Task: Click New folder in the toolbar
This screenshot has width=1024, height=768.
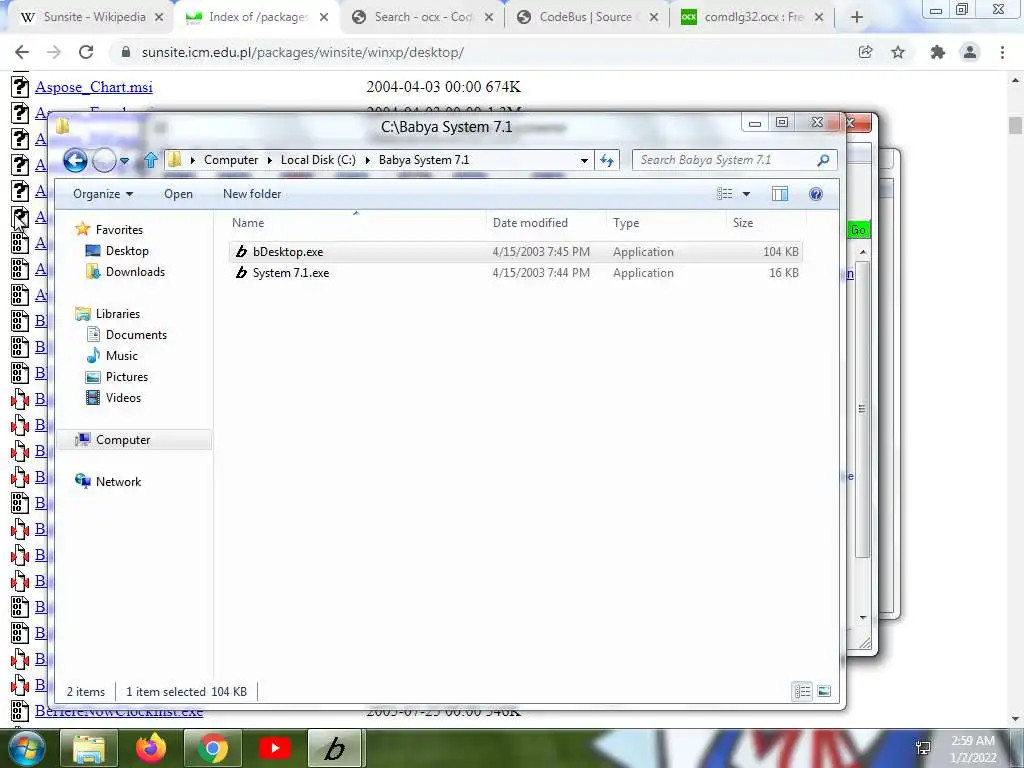Action: [x=252, y=194]
